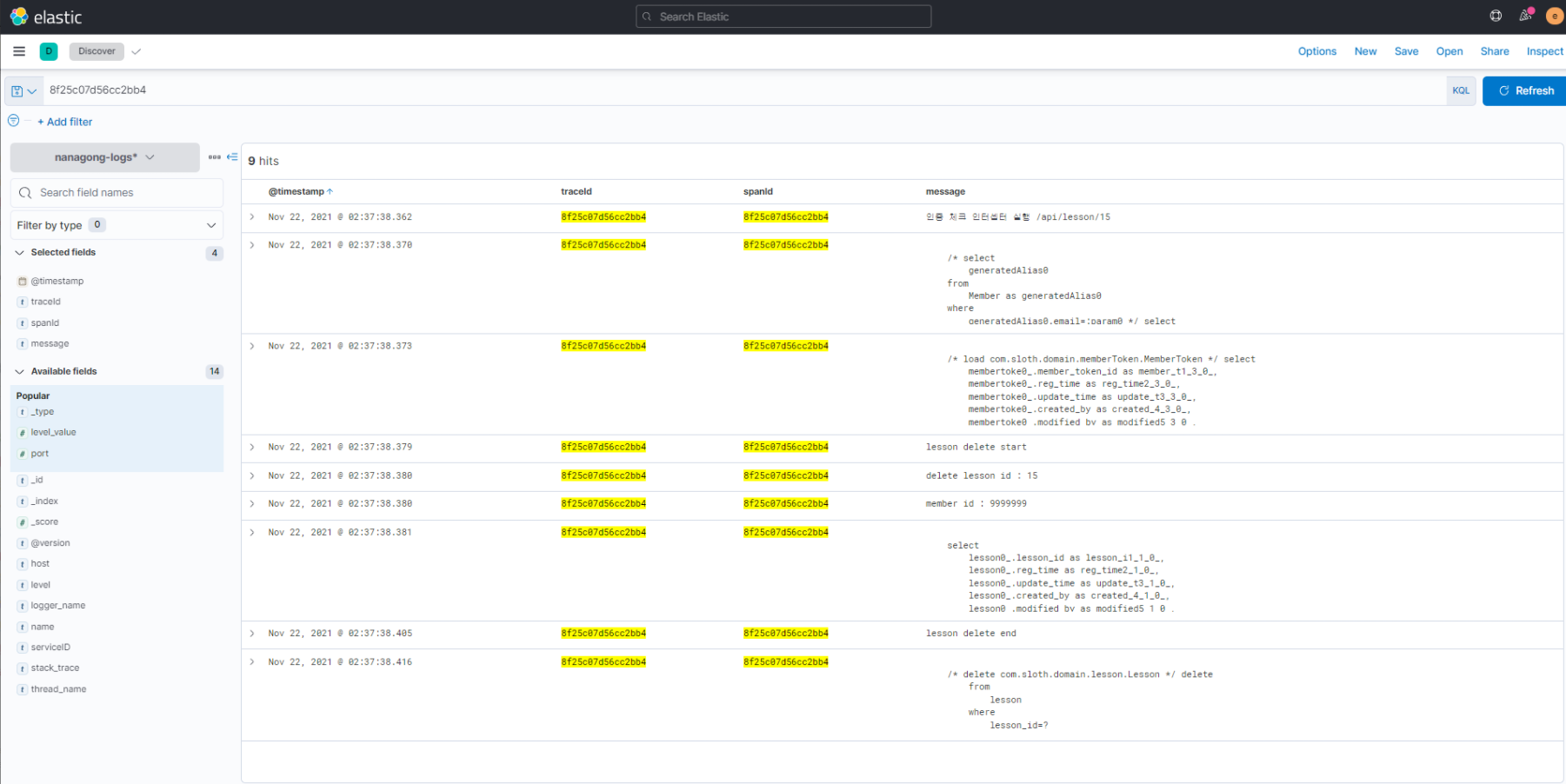Click New in the top menu

click(x=1365, y=51)
